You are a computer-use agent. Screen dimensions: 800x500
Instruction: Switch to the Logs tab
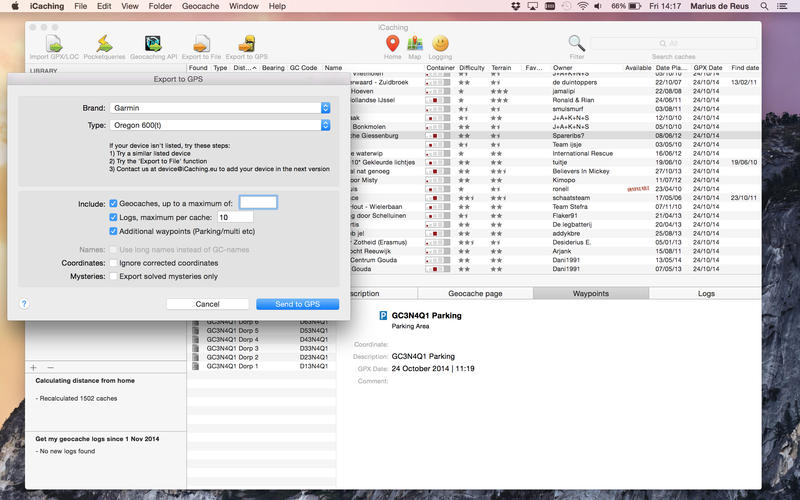click(706, 293)
